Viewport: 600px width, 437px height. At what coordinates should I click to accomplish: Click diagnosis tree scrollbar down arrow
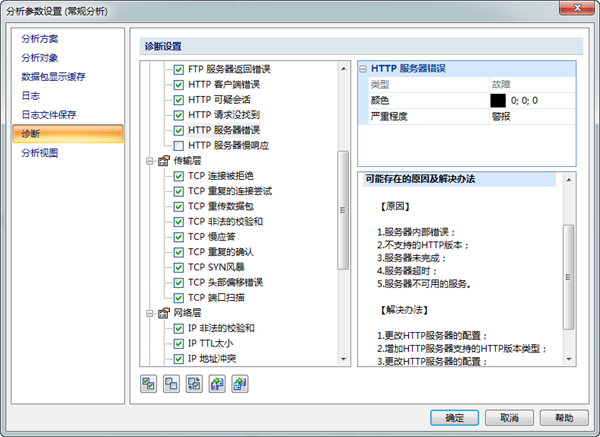(343, 359)
